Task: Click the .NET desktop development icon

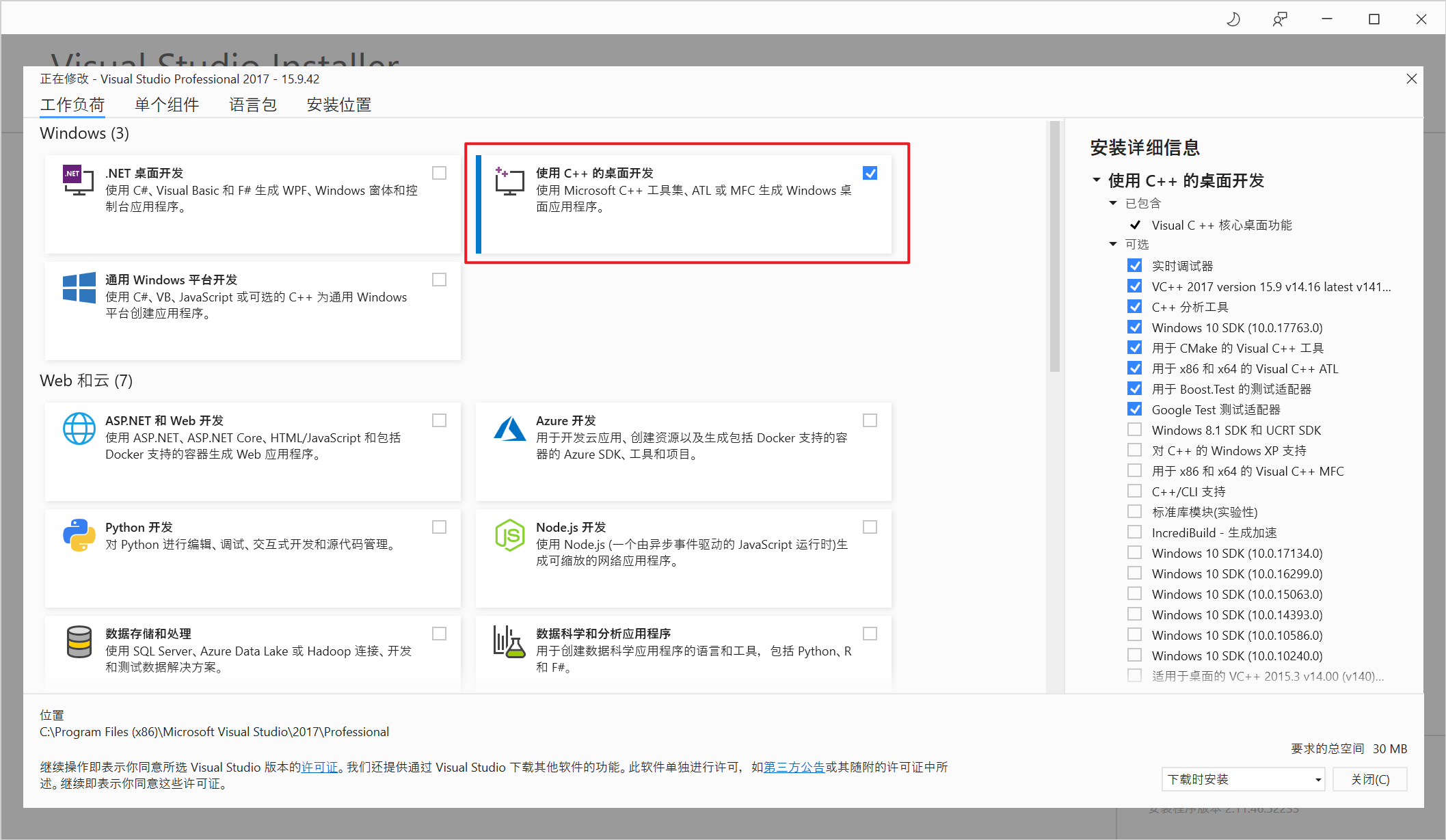Action: [78, 180]
